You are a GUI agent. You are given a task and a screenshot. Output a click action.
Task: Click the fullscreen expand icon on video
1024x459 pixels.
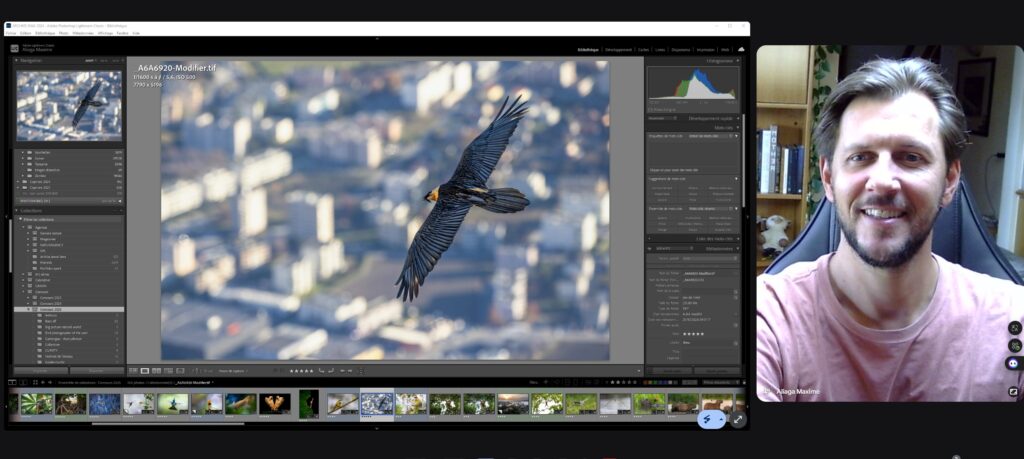738,419
